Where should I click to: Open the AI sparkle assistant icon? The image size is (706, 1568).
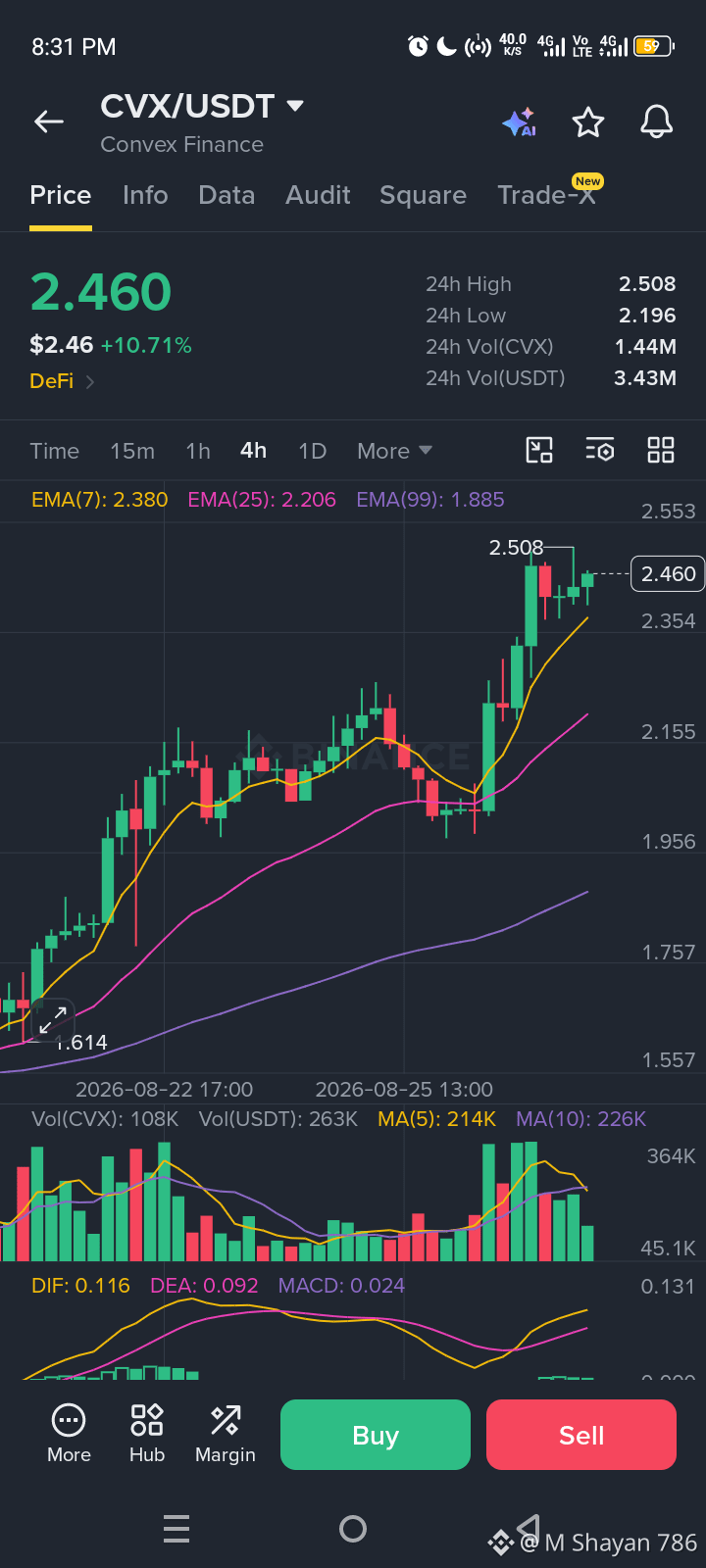tap(519, 122)
